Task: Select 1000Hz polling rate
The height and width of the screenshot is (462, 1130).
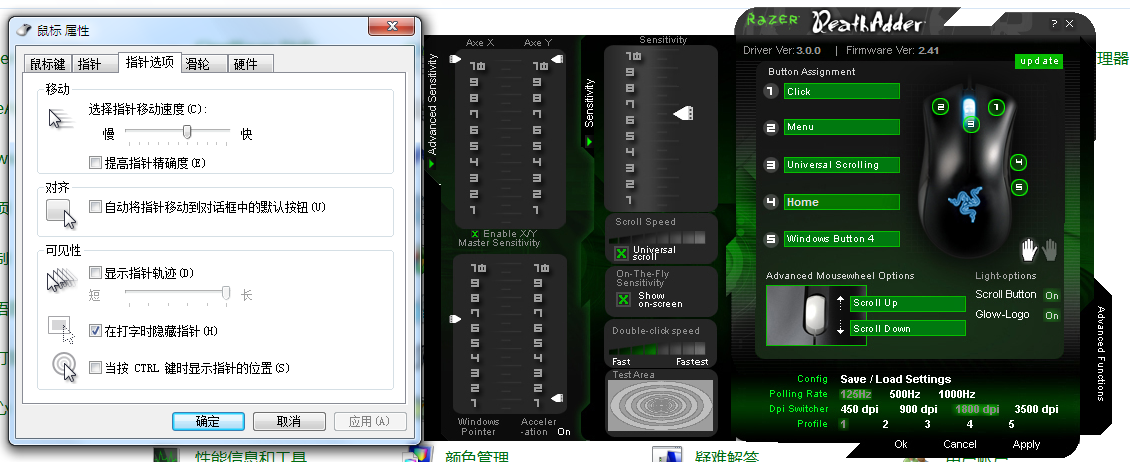Action: (x=957, y=394)
